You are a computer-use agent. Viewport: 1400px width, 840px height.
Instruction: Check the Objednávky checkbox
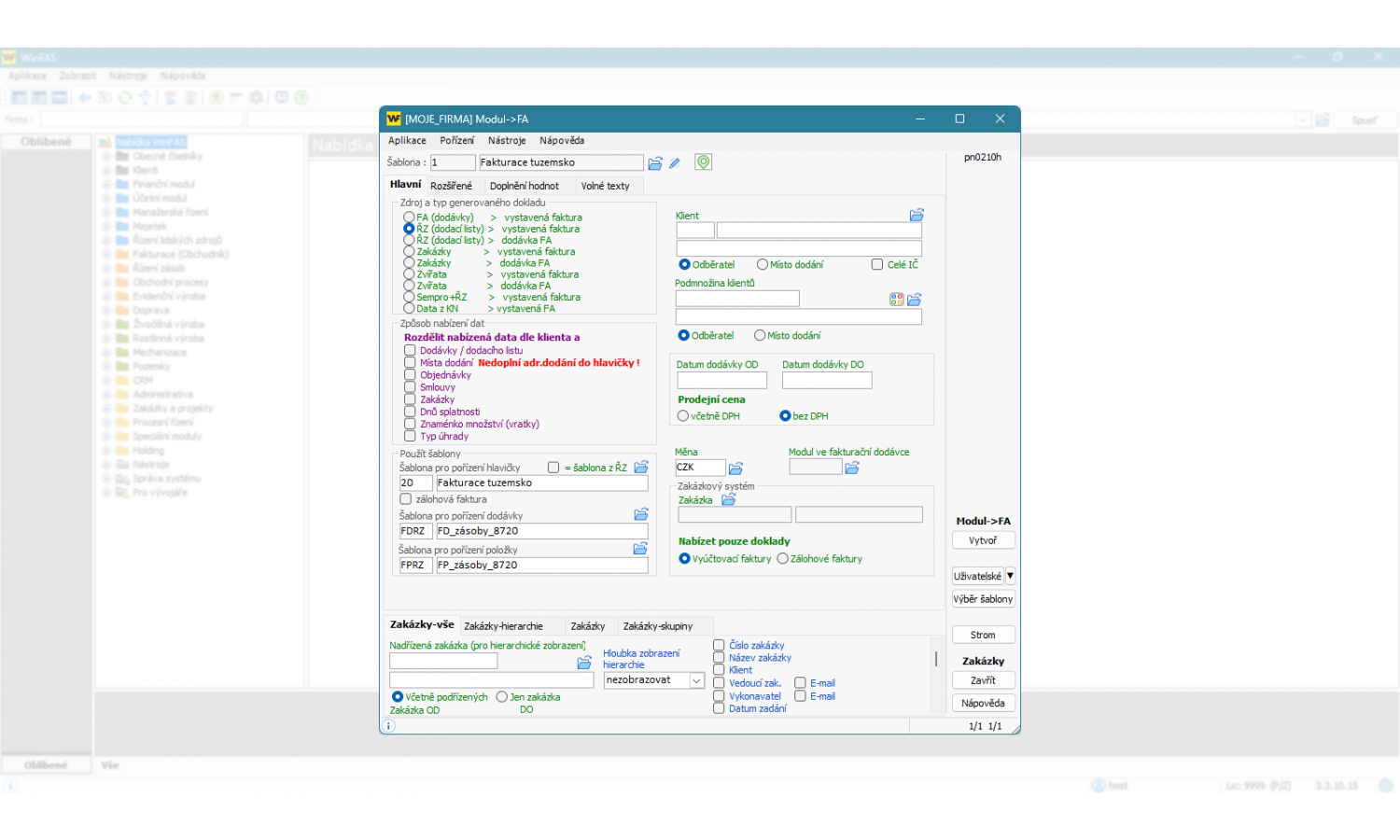click(x=410, y=375)
